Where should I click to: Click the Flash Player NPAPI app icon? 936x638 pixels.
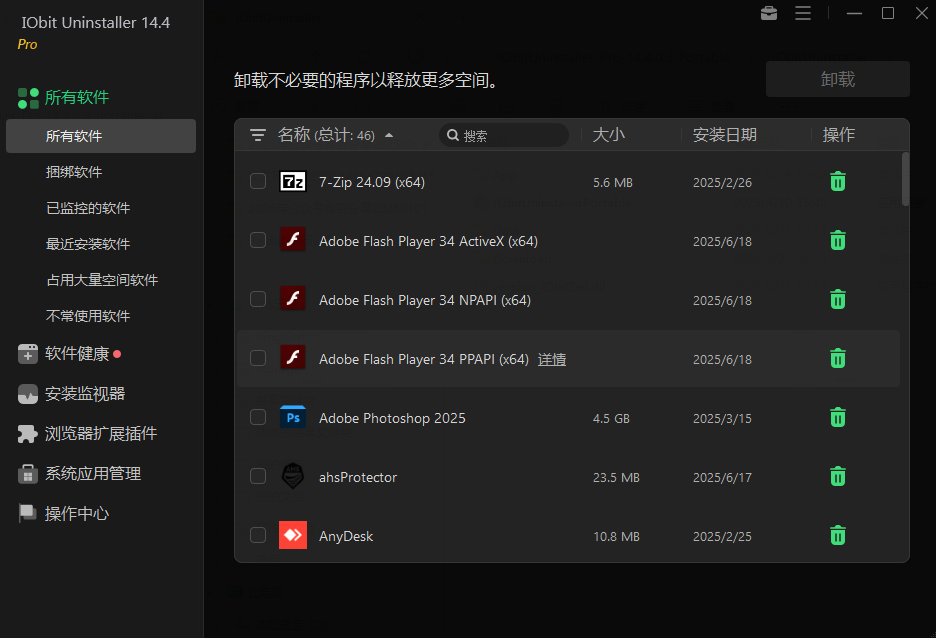pos(292,298)
